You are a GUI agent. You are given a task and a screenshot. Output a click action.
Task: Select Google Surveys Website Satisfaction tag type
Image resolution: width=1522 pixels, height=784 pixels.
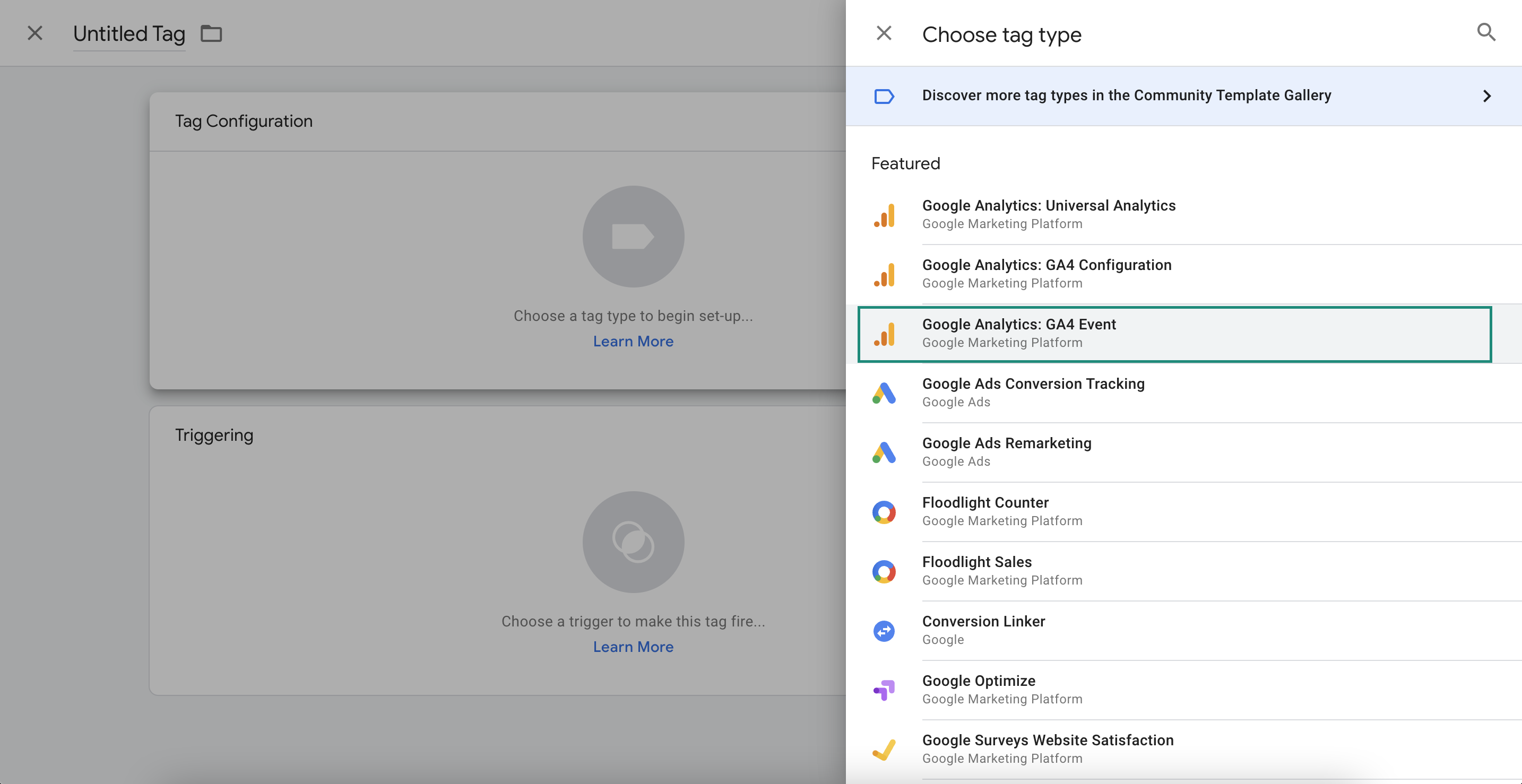pos(1183,750)
